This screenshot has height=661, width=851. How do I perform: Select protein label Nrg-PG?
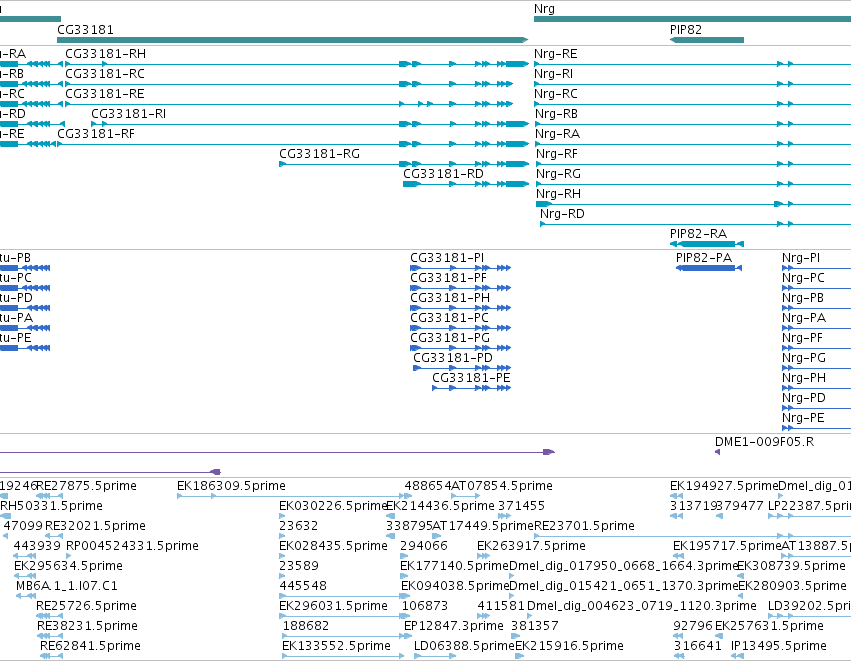pyautogui.click(x=804, y=358)
